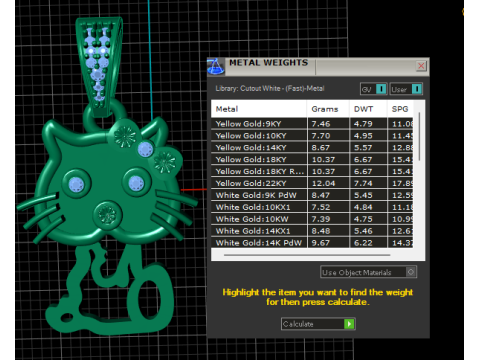Screen dimensions: 480x360
Task: Select the Yellow Gold:18KY R... row
Action: pyautogui.click(x=312, y=171)
